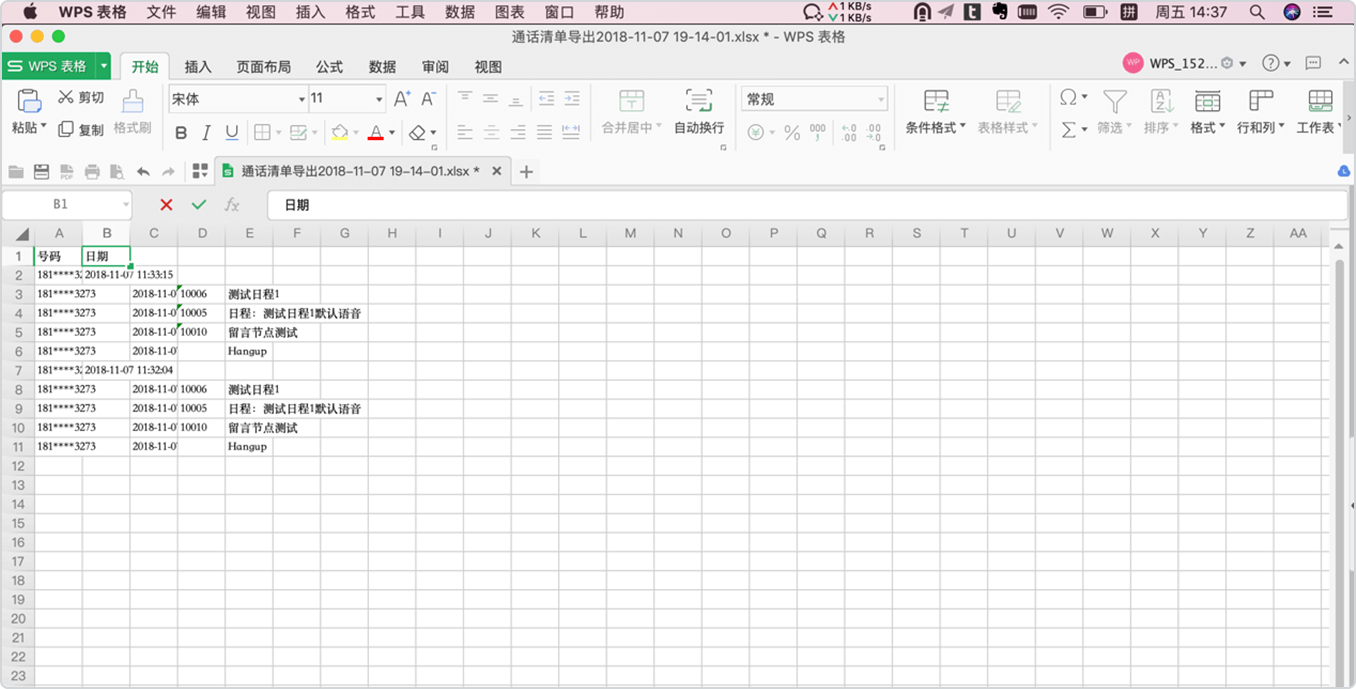Toggle underline formatting
Screen dimensions: 1356x689
pos(232,133)
